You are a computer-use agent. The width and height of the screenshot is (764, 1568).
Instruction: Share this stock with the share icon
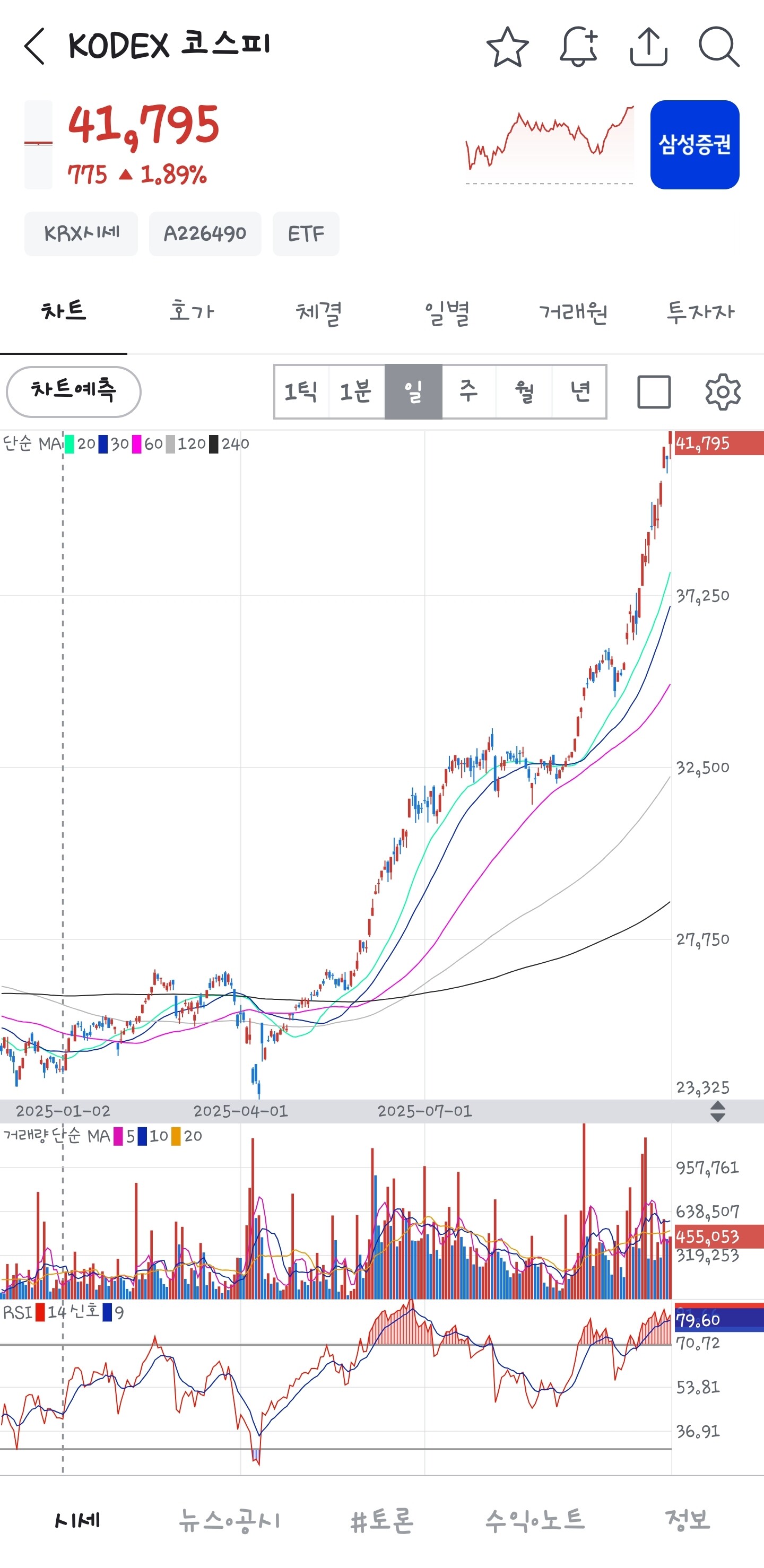tap(648, 46)
